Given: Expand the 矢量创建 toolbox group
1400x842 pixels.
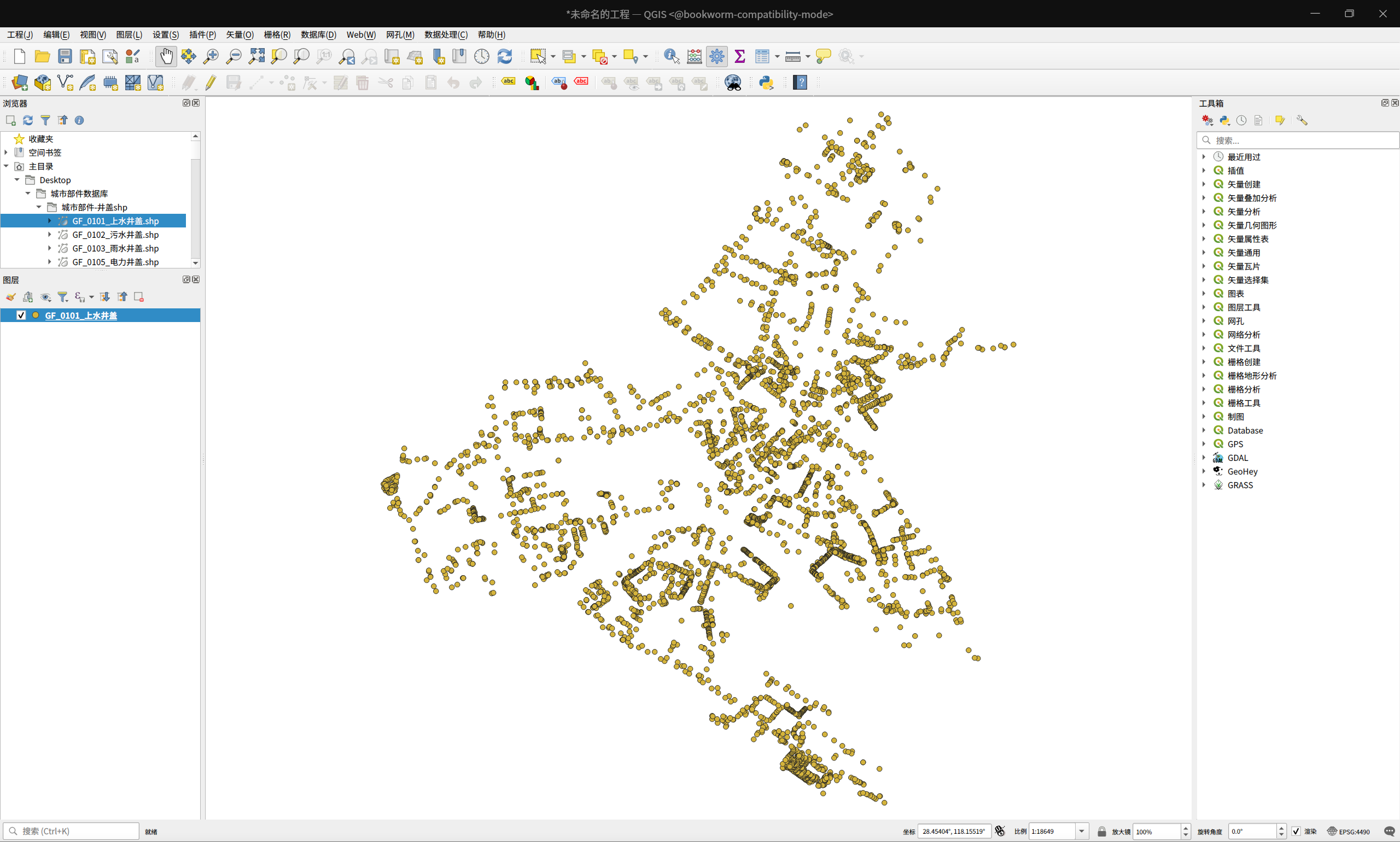Looking at the screenshot, I should pyautogui.click(x=1204, y=184).
